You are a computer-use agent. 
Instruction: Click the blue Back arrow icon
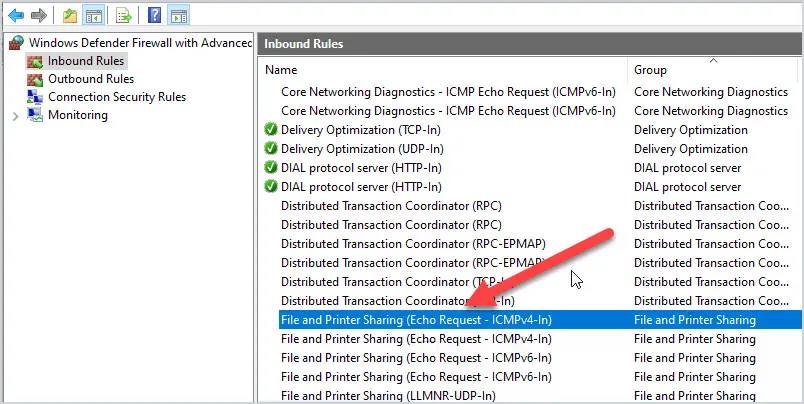coord(15,15)
